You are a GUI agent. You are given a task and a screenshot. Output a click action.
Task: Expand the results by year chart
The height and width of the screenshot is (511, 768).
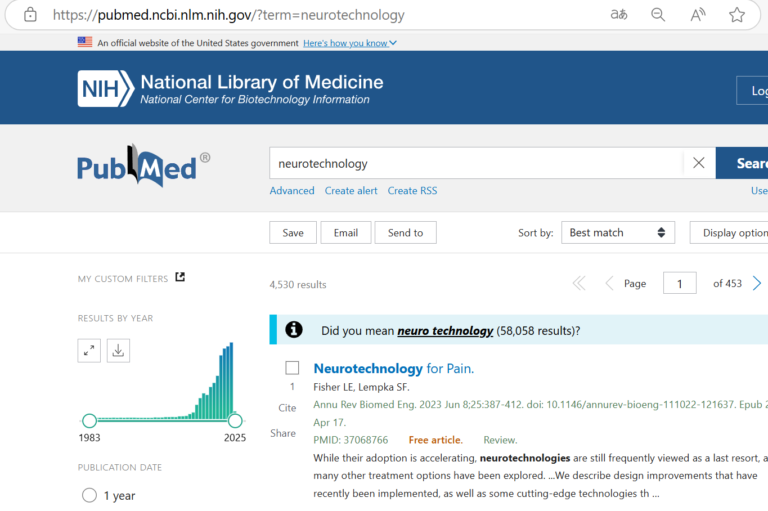(x=89, y=351)
